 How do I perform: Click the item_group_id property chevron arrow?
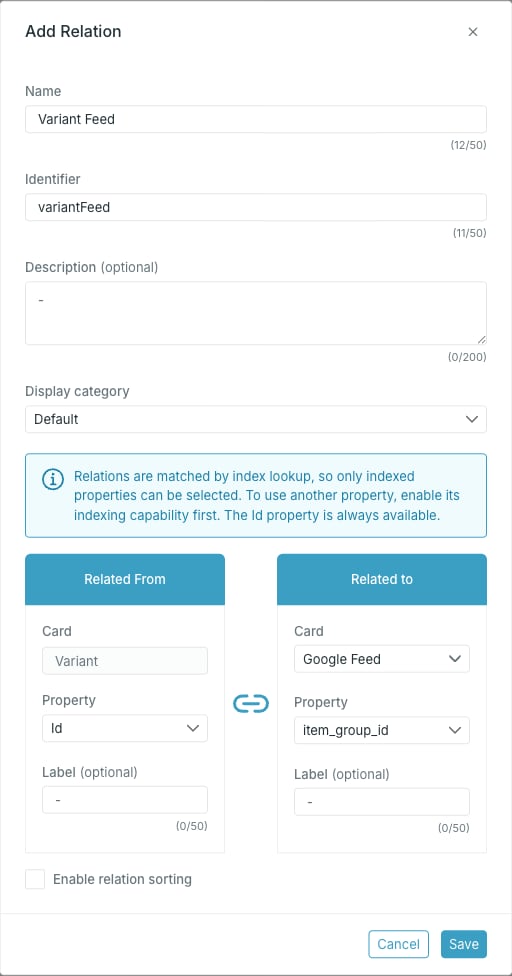pyautogui.click(x=455, y=730)
